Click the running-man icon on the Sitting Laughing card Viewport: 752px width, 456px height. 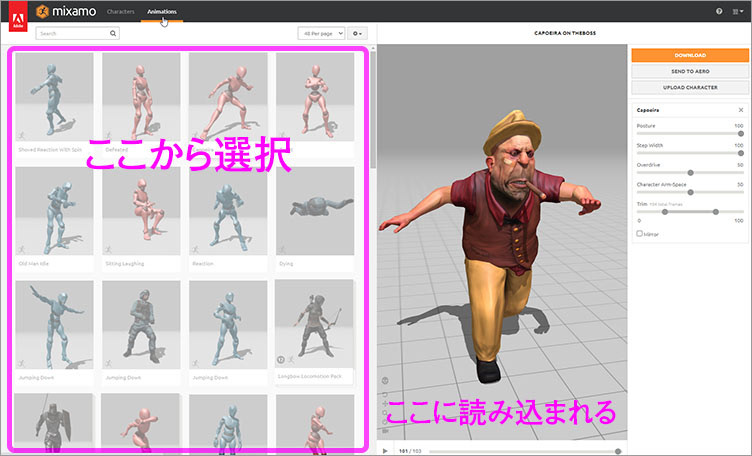[108, 249]
